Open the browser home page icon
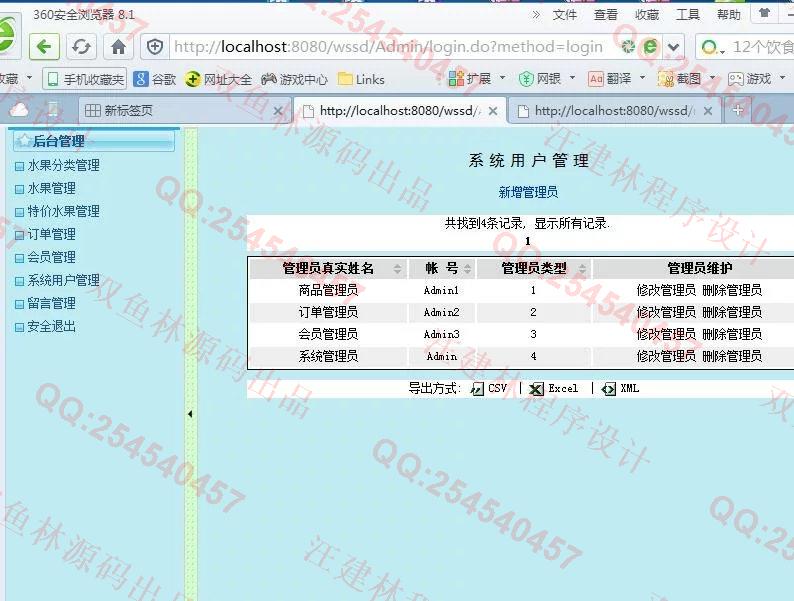The width and height of the screenshot is (794, 601). pos(118,47)
